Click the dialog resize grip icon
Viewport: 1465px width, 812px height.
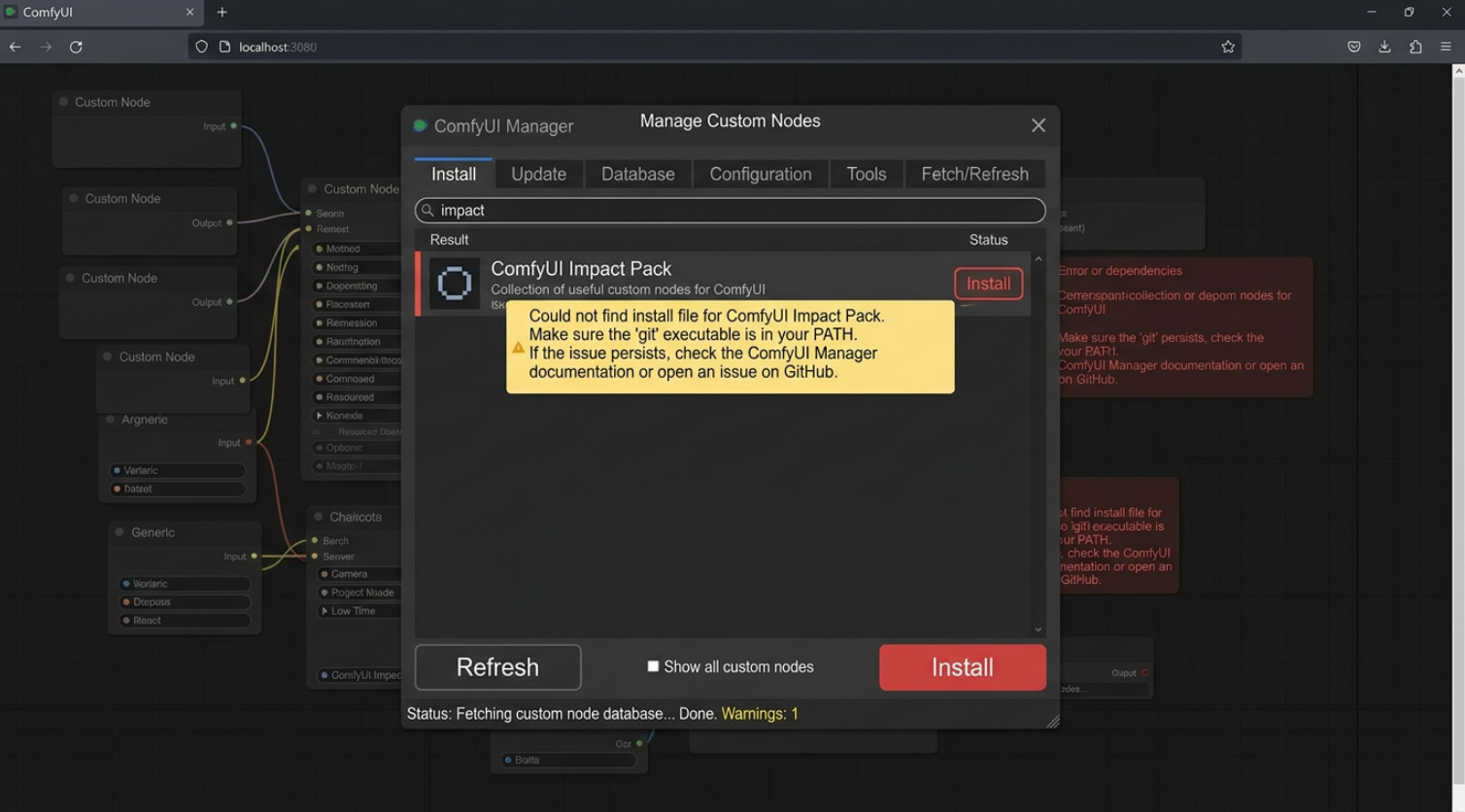click(x=1052, y=721)
